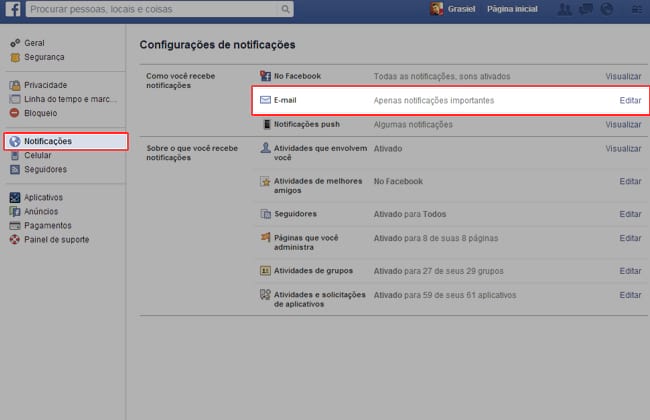Click the Anúncios sidebar icon
The image size is (650, 420).
click(x=15, y=211)
